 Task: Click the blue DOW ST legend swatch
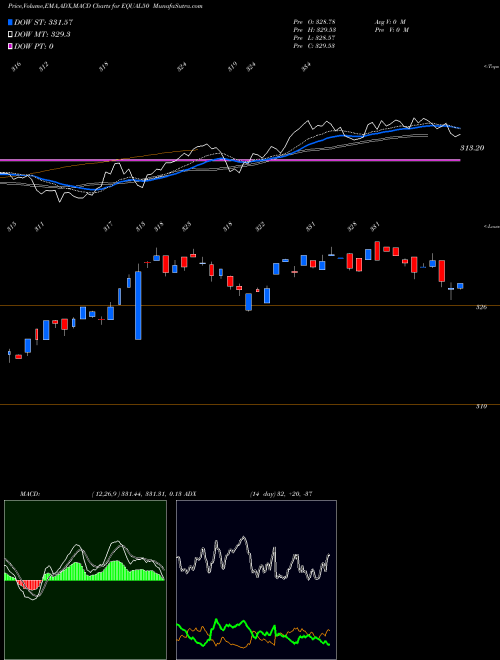(x=10, y=22)
